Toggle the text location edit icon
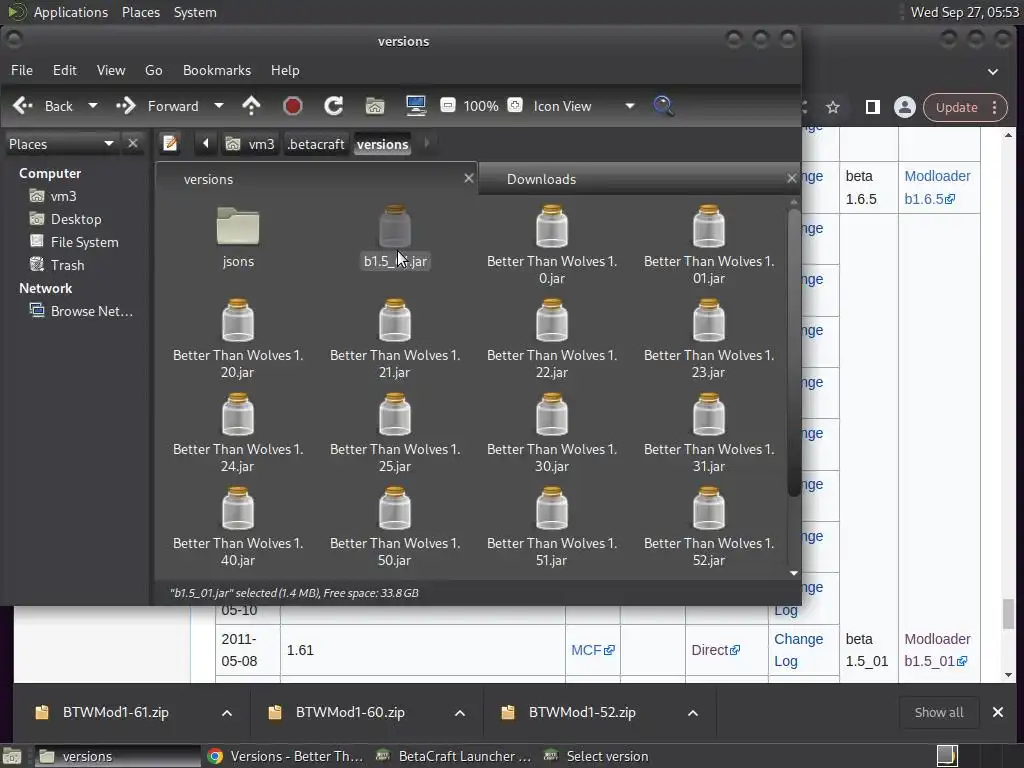Screen dimensions: 1024x768 click(170, 143)
